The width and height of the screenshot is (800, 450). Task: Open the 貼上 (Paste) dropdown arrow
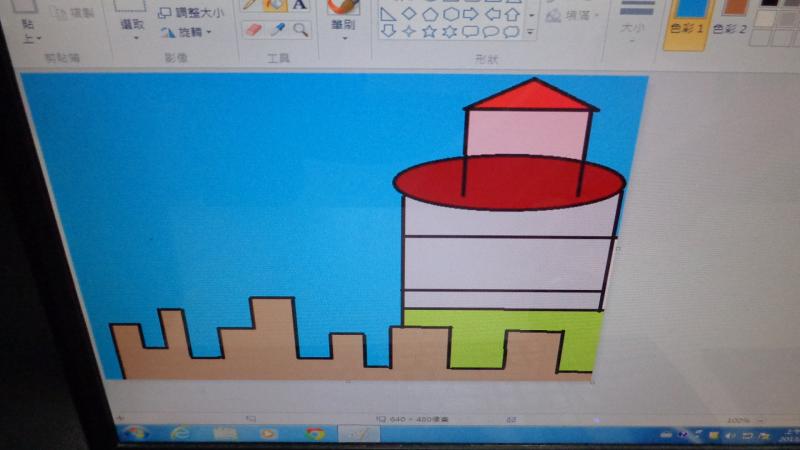click(x=38, y=38)
